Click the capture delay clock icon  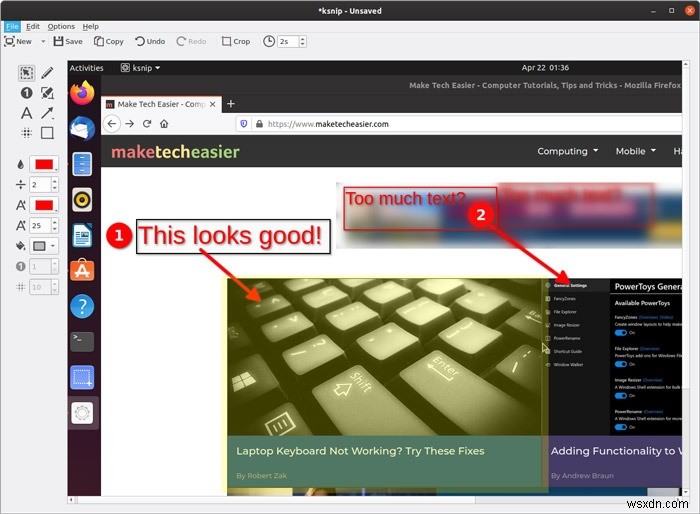269,42
